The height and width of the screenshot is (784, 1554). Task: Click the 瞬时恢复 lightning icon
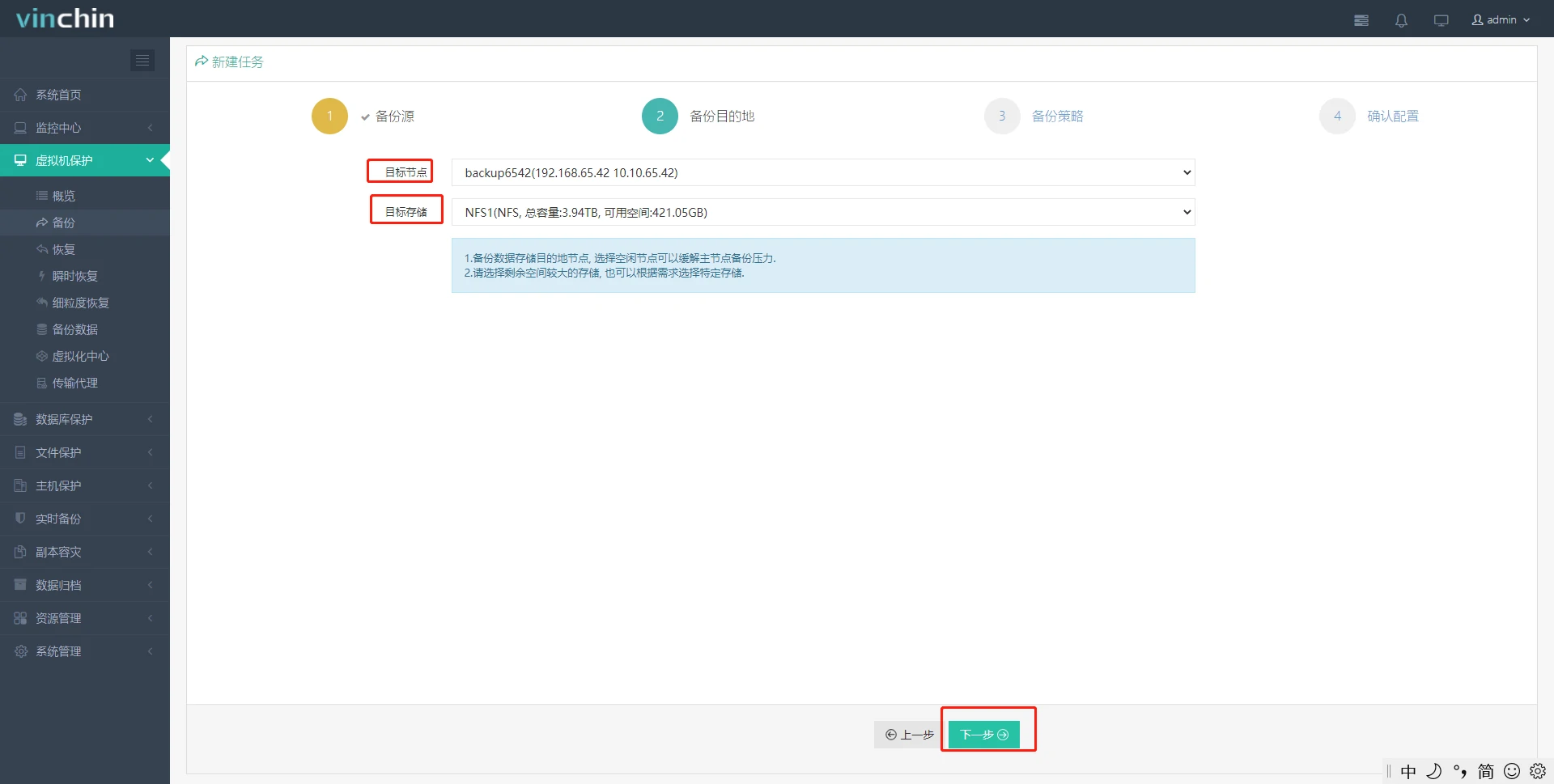[x=42, y=276]
